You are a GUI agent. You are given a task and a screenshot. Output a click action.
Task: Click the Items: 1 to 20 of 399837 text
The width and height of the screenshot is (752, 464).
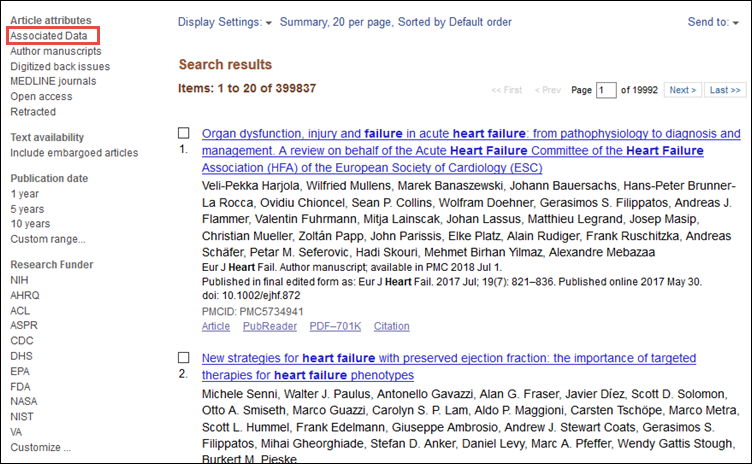[247, 88]
